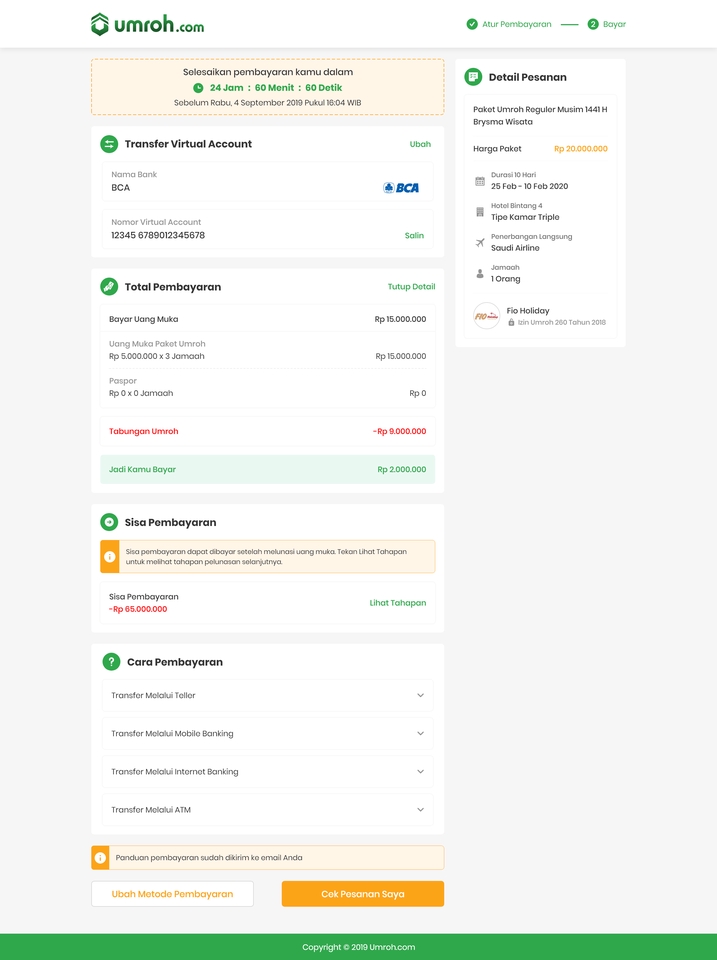Click the step 2 Bayar number icon
The width and height of the screenshot is (717, 960).
[593, 24]
